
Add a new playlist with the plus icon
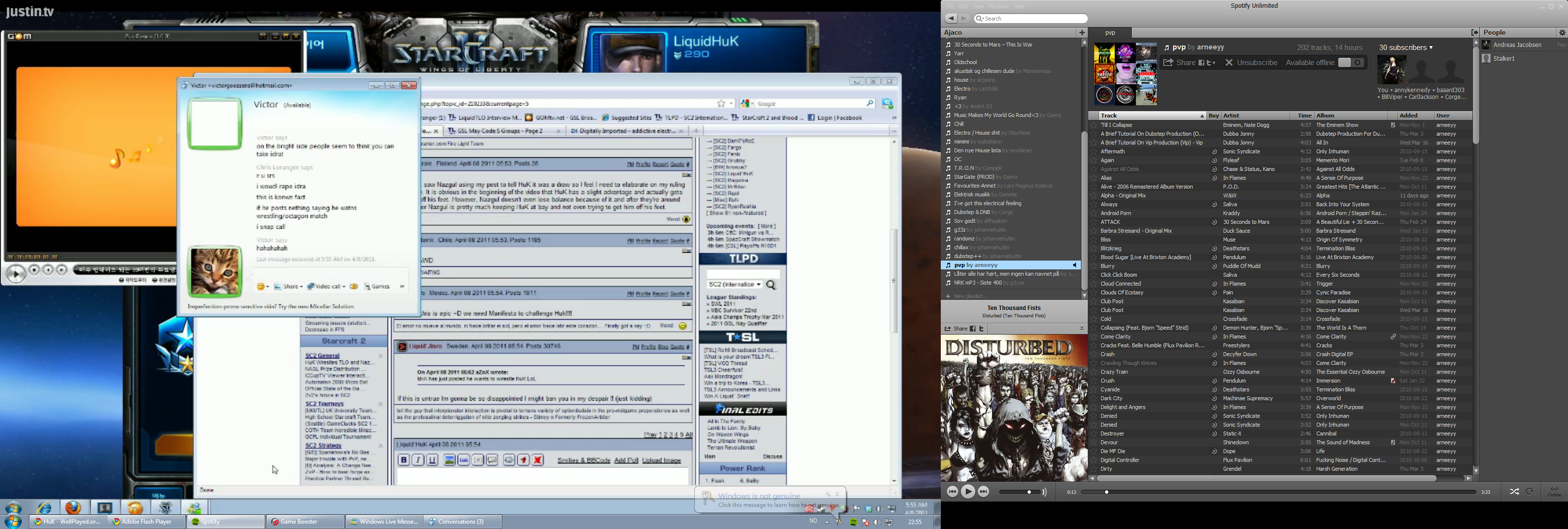pos(1082,33)
